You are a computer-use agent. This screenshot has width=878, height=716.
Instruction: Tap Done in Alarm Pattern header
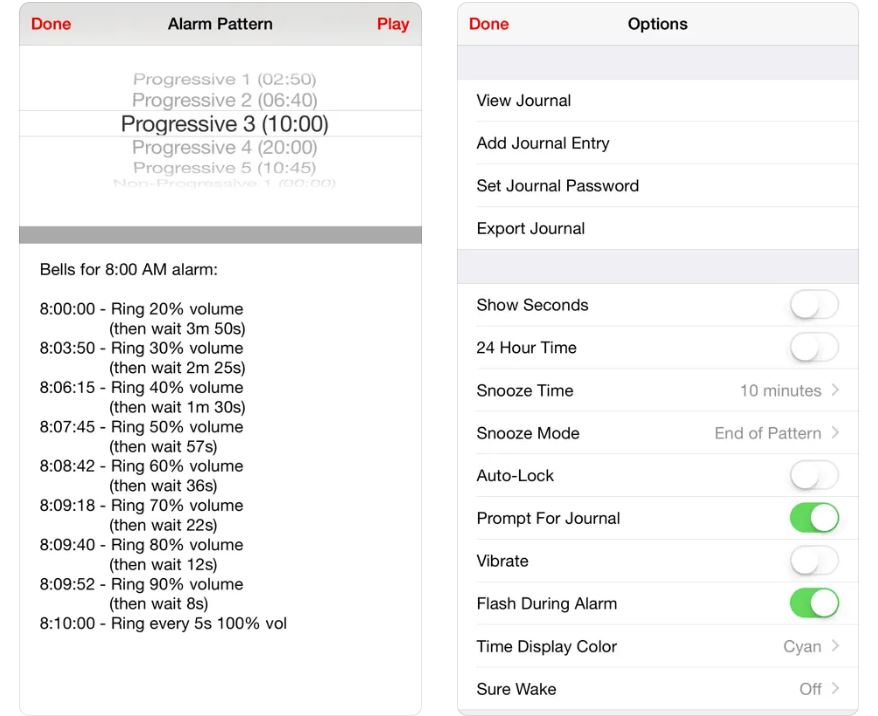51,24
